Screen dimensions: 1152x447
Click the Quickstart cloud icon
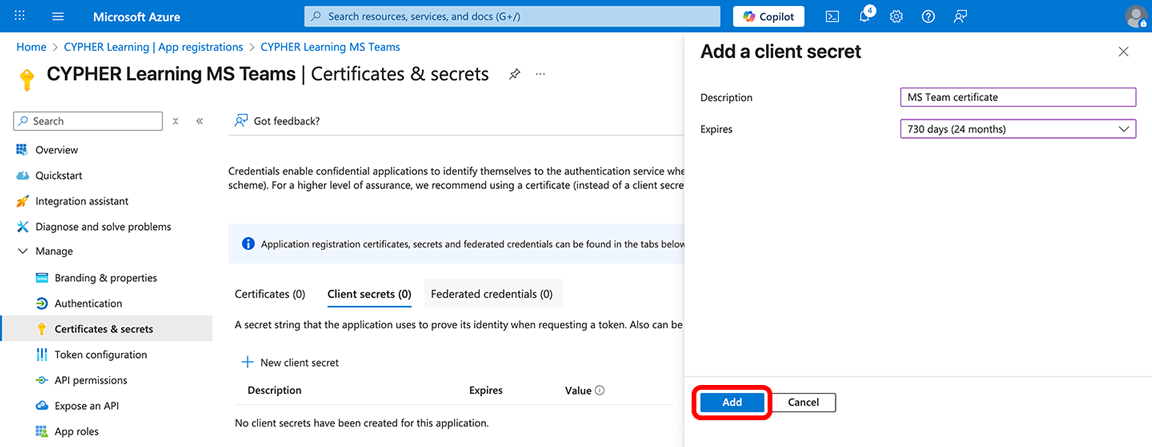click(x=21, y=176)
